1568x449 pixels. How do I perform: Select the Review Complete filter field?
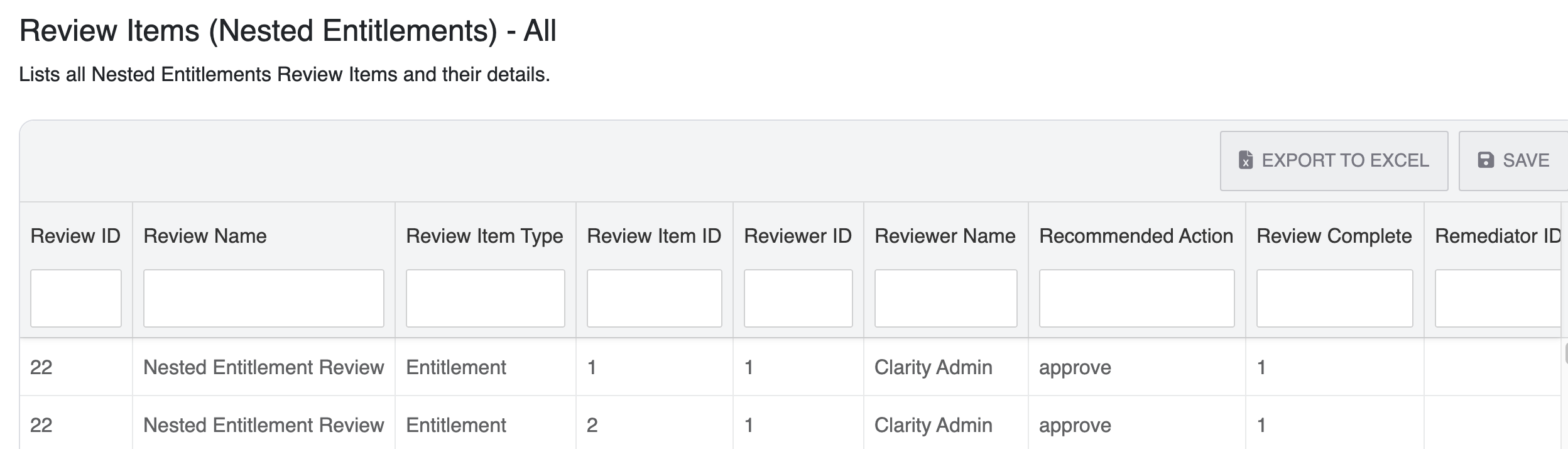tap(1334, 298)
